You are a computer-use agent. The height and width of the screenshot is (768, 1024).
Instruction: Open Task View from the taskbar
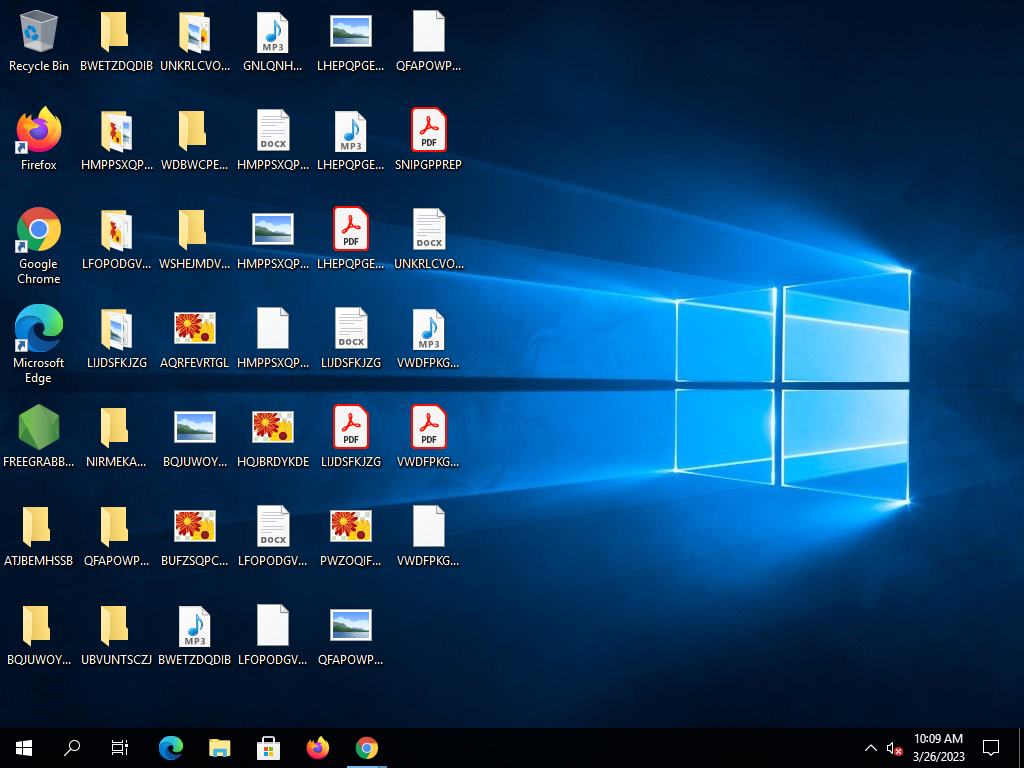coord(120,747)
